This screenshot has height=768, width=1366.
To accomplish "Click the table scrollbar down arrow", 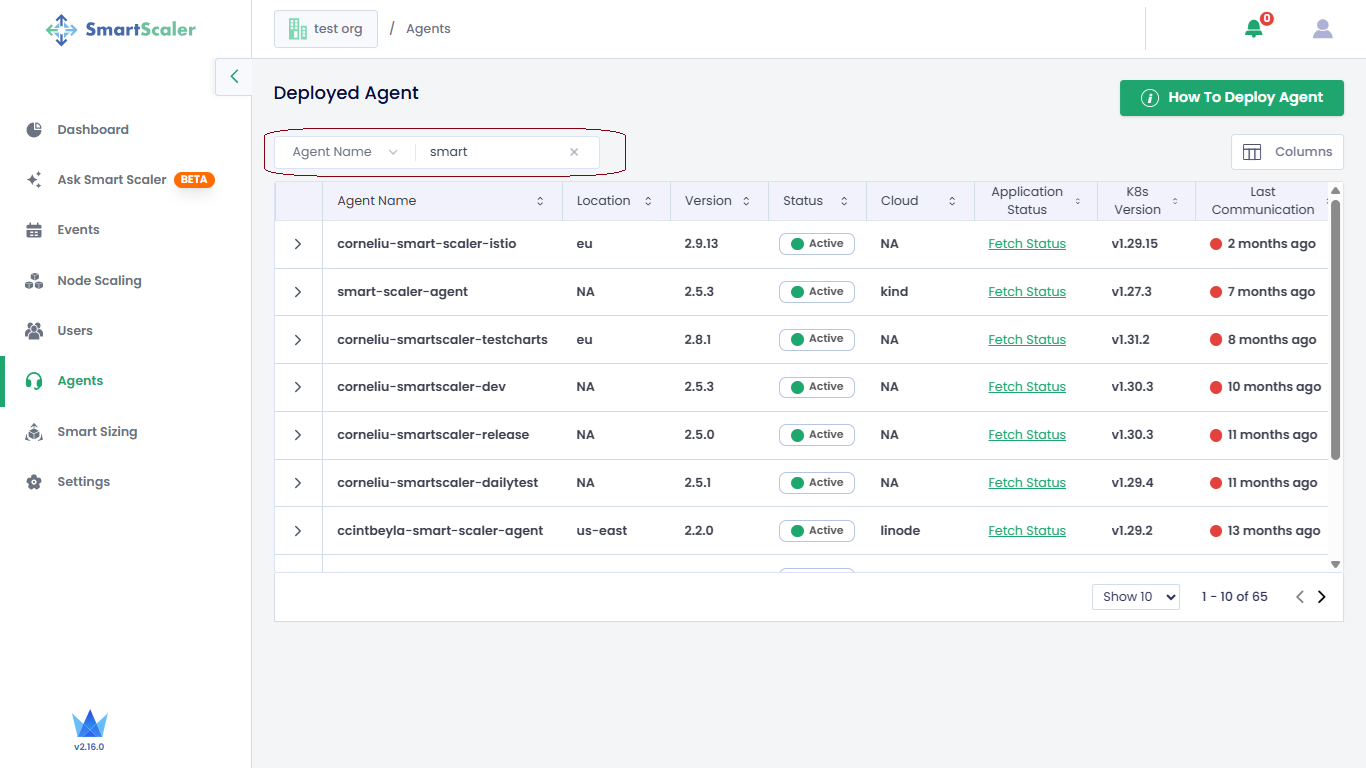I will (1335, 564).
